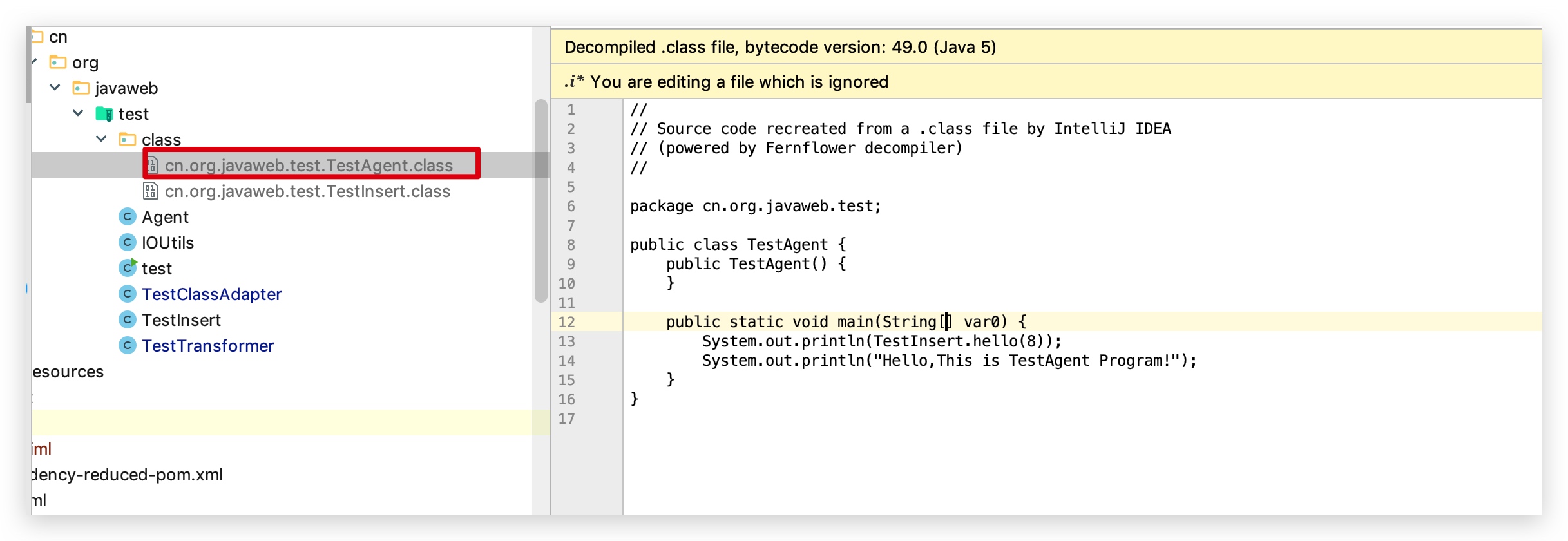This screenshot has width=1568, height=541.
Task: Click the ignored-file notification banner
Action: pos(1047,82)
